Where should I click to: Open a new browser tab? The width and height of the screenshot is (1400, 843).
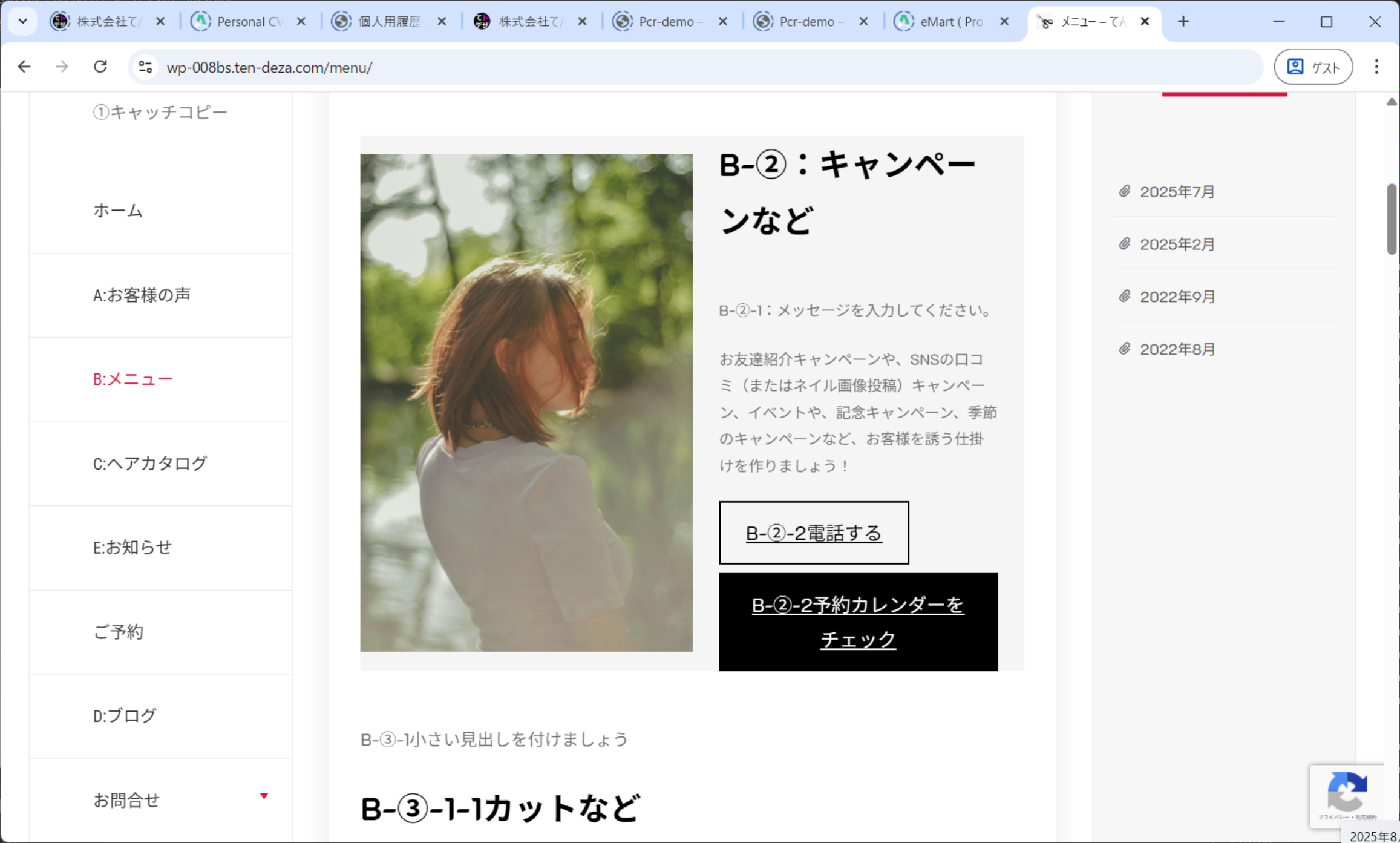pyautogui.click(x=1183, y=22)
